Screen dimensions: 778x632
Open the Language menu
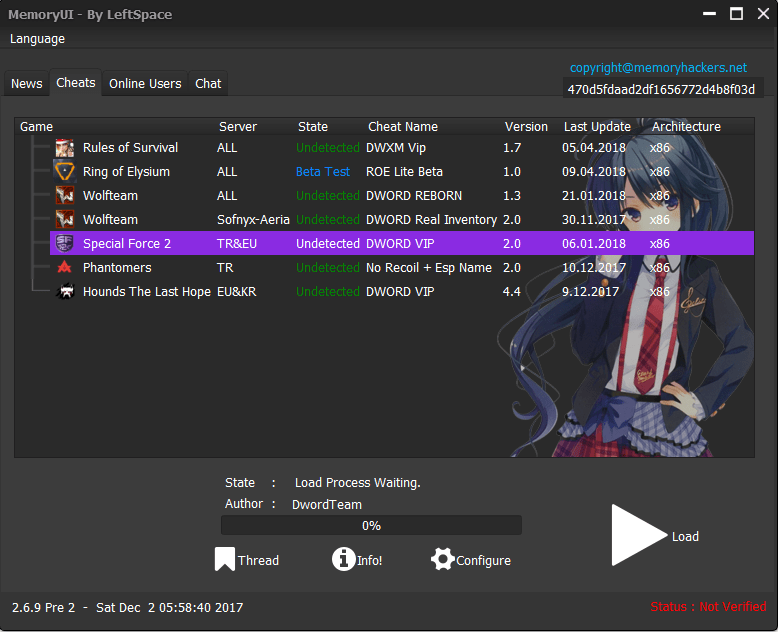pyautogui.click(x=37, y=39)
